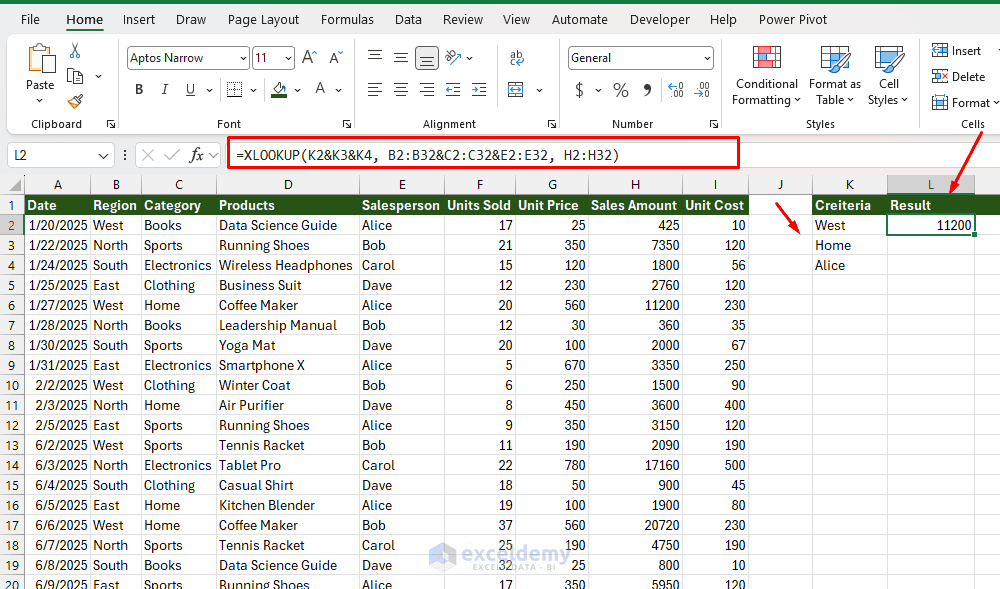Click Merge and Center icon
1000x589 pixels.
pos(515,89)
